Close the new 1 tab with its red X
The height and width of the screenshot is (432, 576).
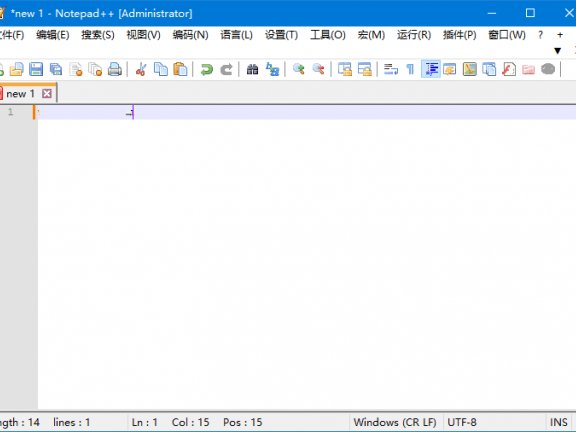(x=47, y=94)
